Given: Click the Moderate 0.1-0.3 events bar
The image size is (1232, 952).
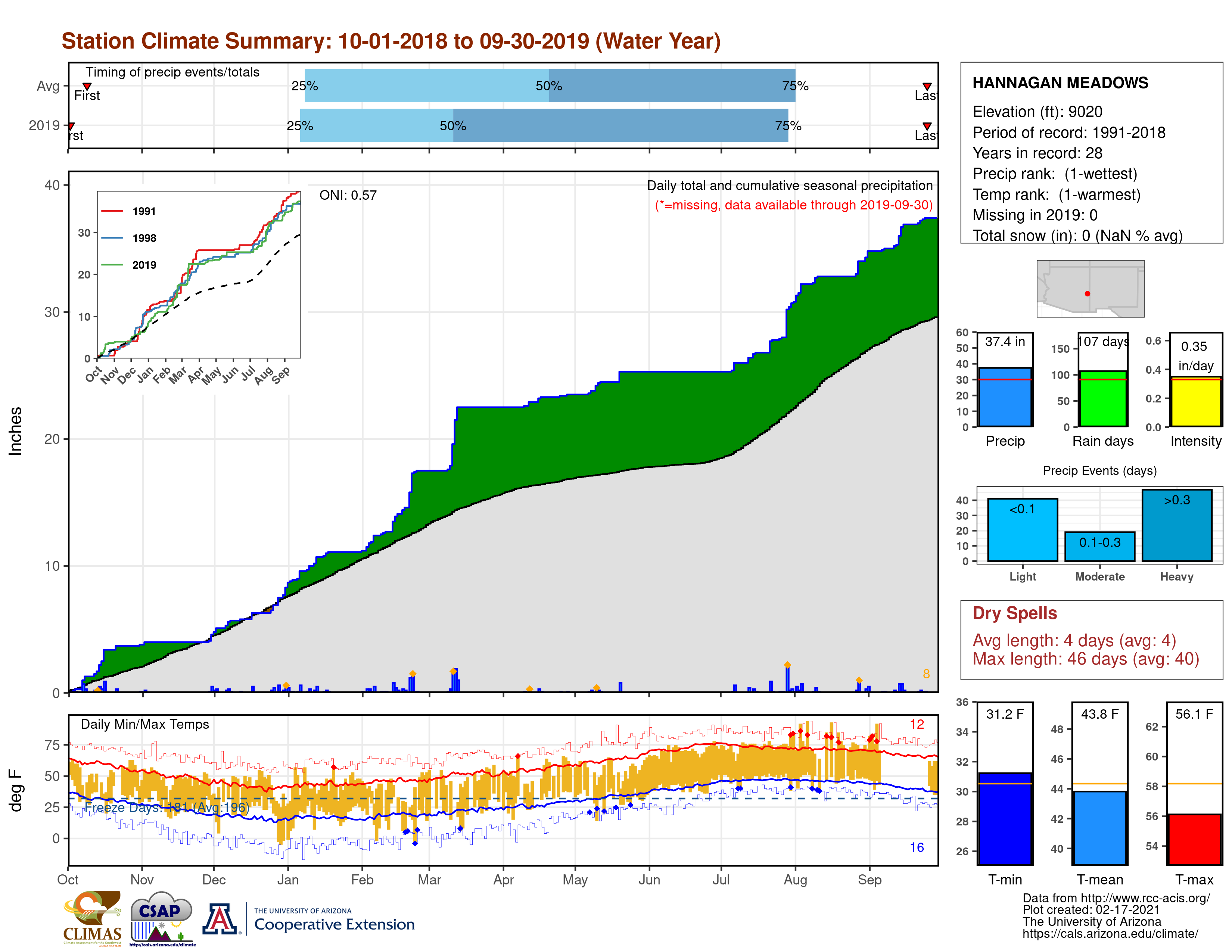Looking at the screenshot, I should (1099, 547).
